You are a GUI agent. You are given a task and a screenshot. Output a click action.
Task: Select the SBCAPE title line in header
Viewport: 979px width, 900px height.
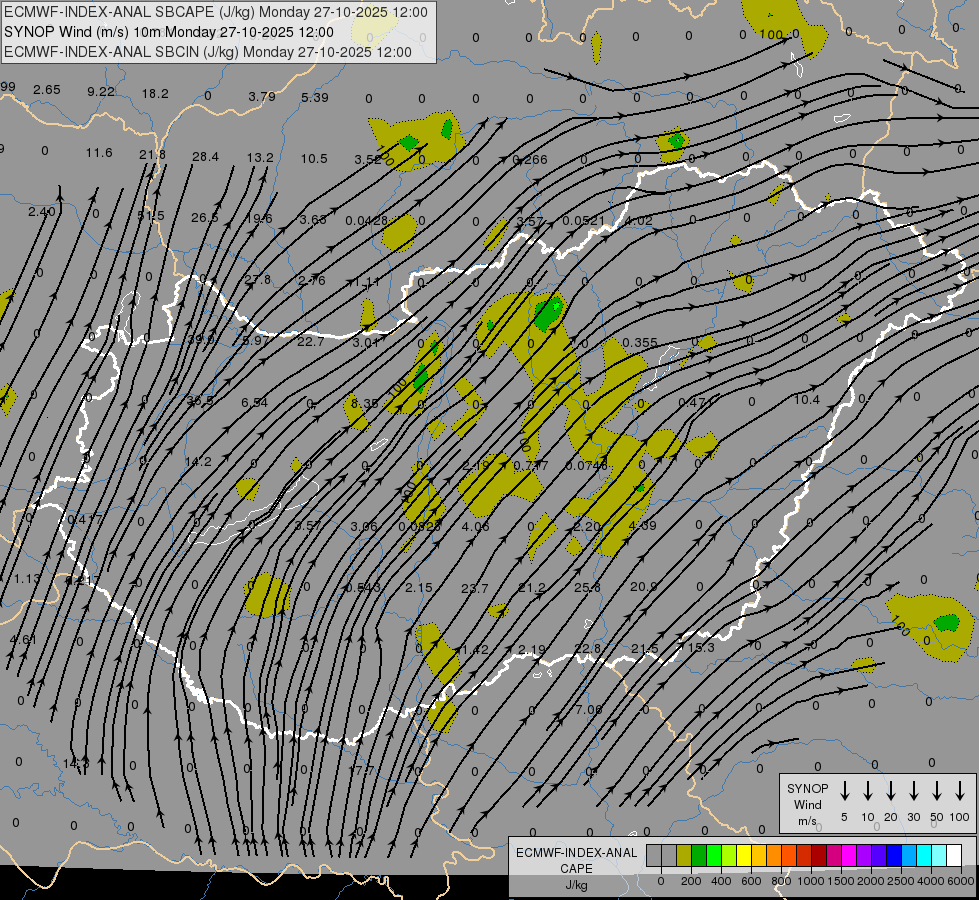[216, 12]
